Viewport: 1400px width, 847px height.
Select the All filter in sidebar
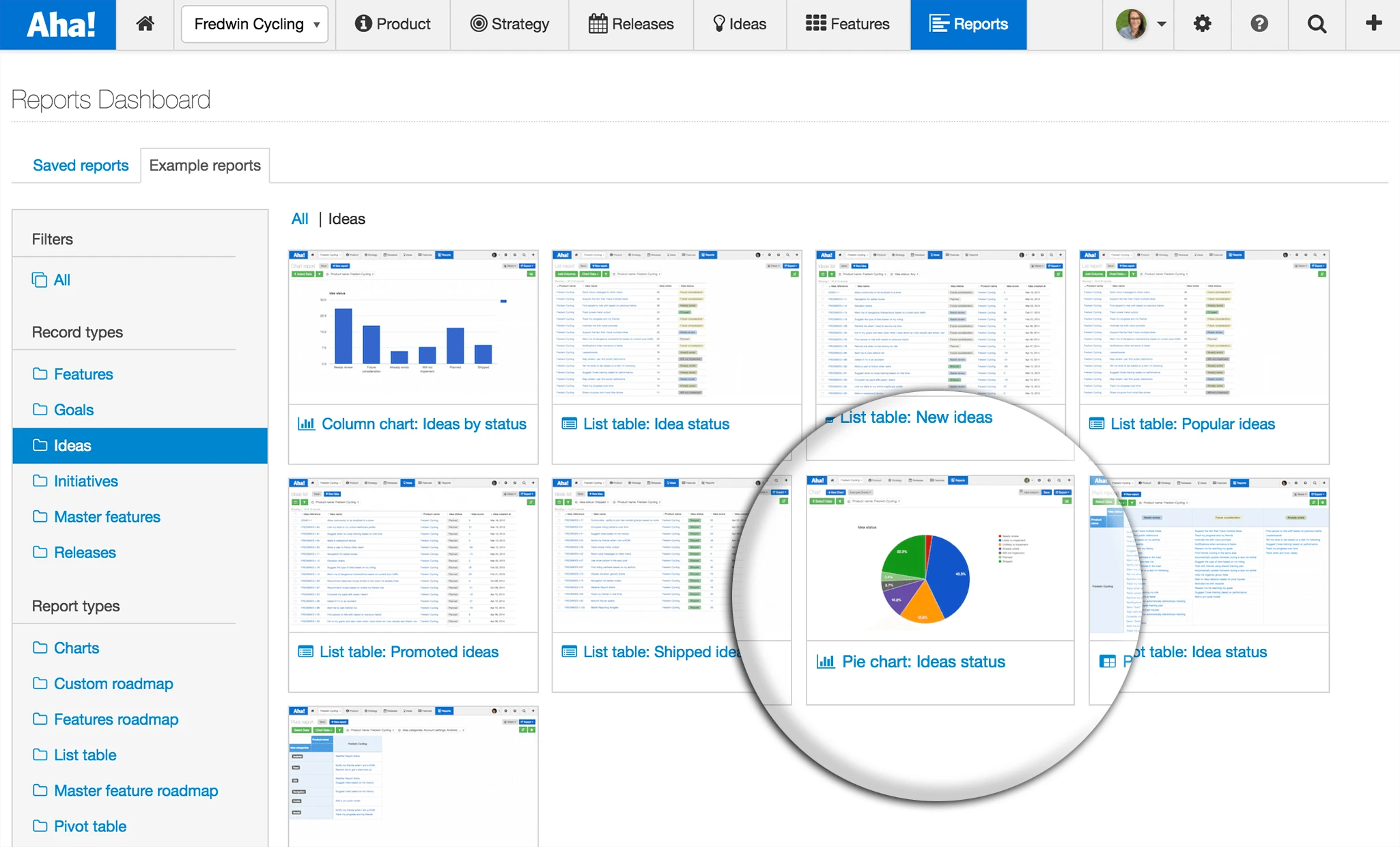pos(61,280)
